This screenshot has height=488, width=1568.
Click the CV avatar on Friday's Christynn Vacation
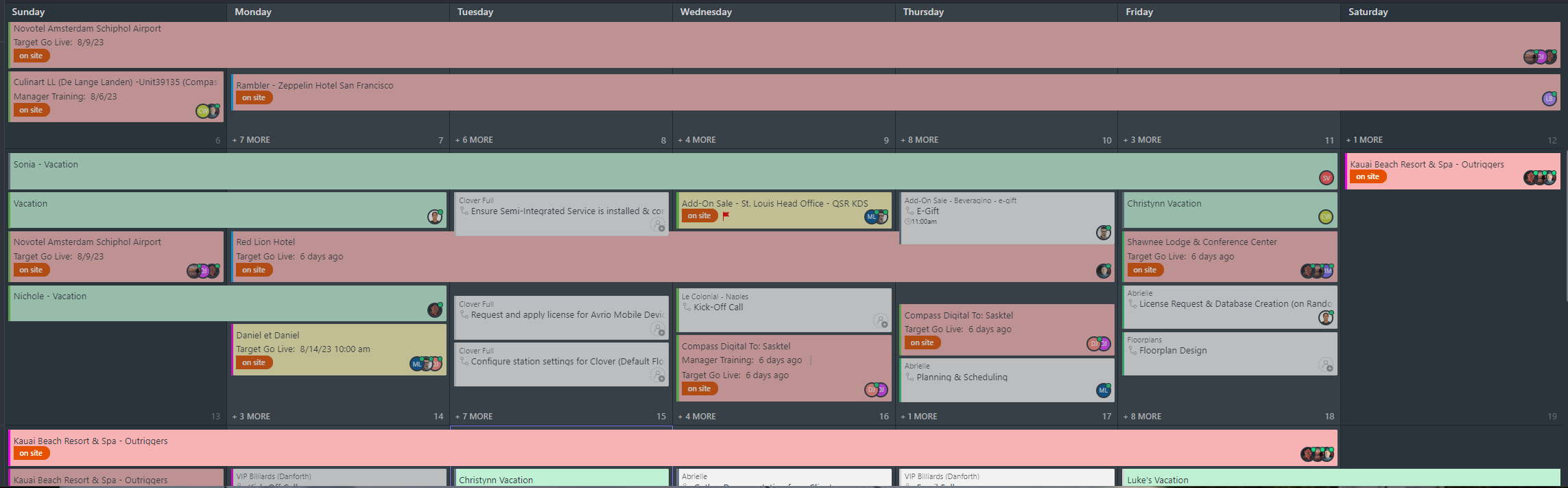(1326, 217)
